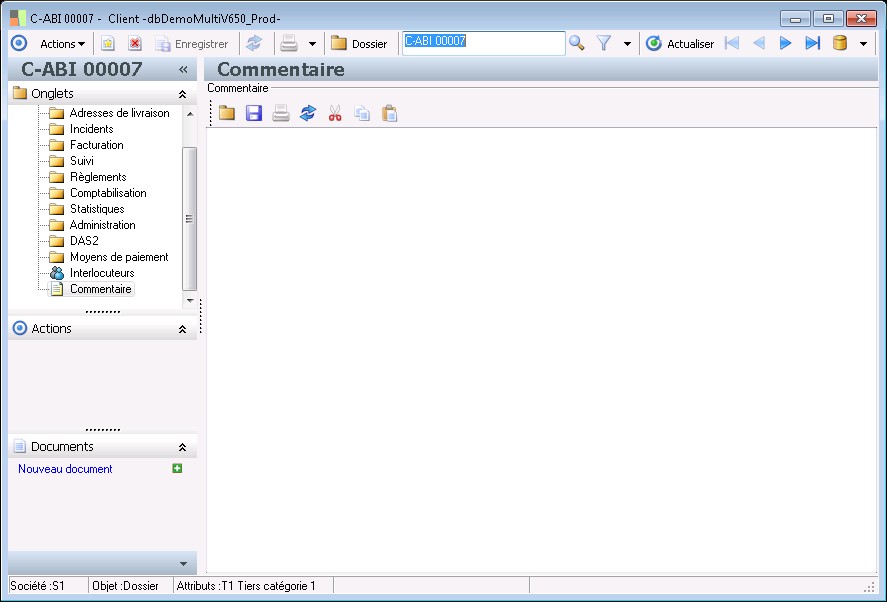887x602 pixels.
Task: Collapse the Documents section
Action: (x=182, y=447)
